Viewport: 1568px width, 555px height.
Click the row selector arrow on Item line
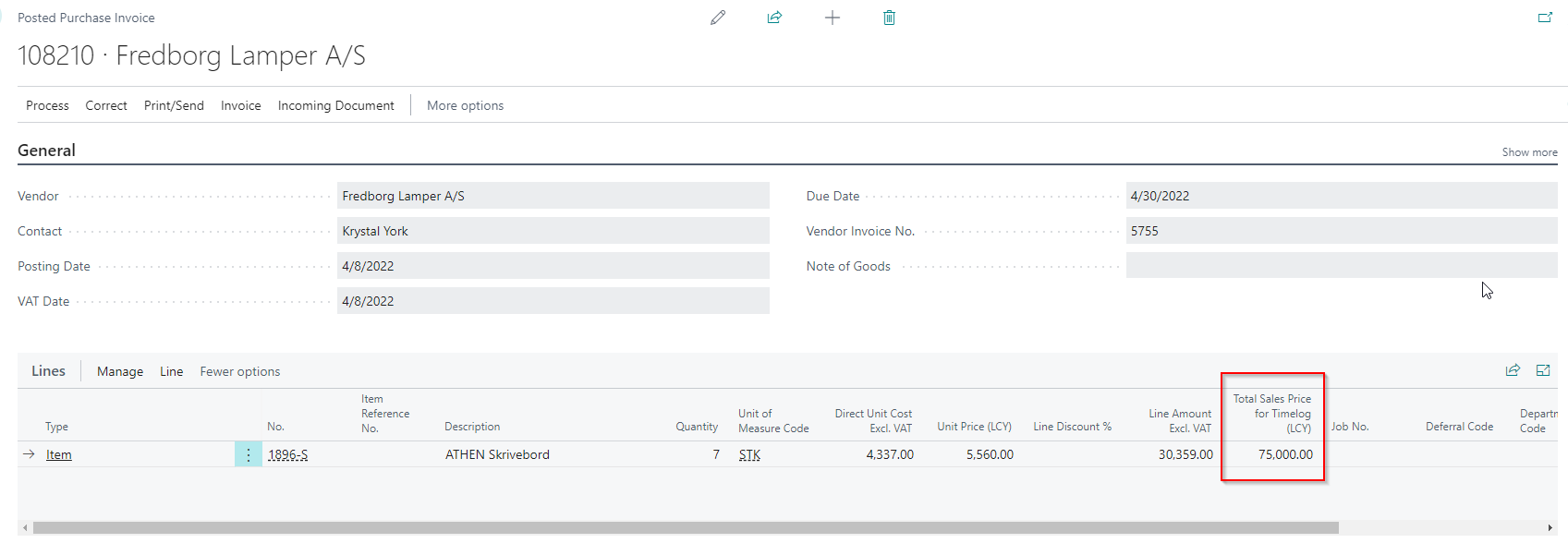(x=29, y=454)
